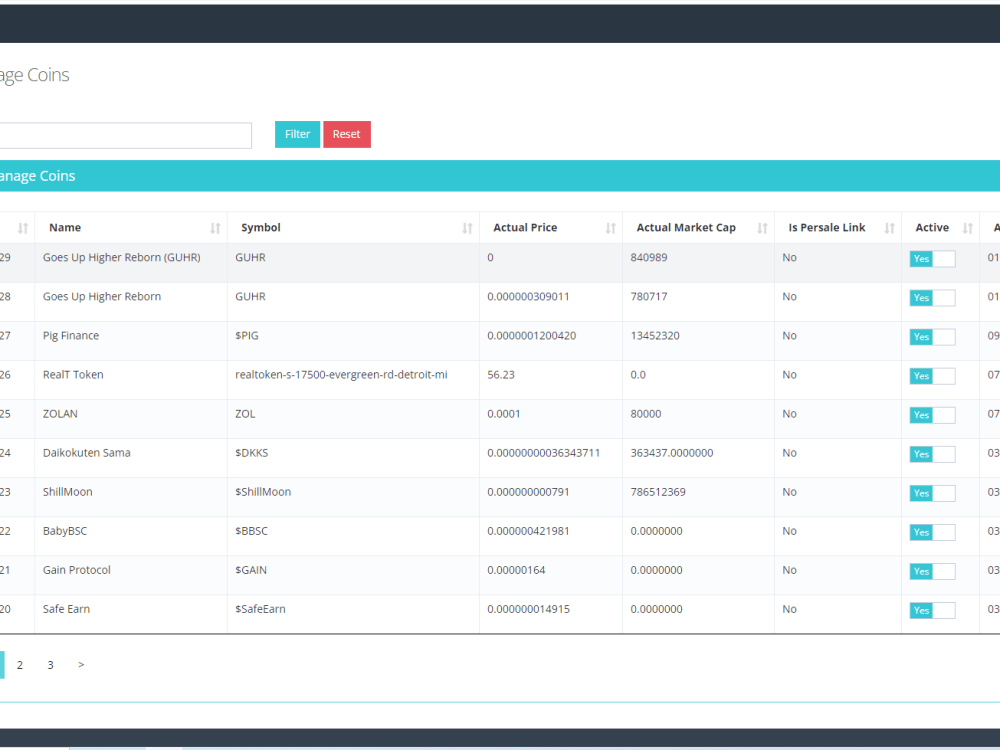This screenshot has width=1000, height=750.
Task: Focus the filter search input field
Action: 125,135
